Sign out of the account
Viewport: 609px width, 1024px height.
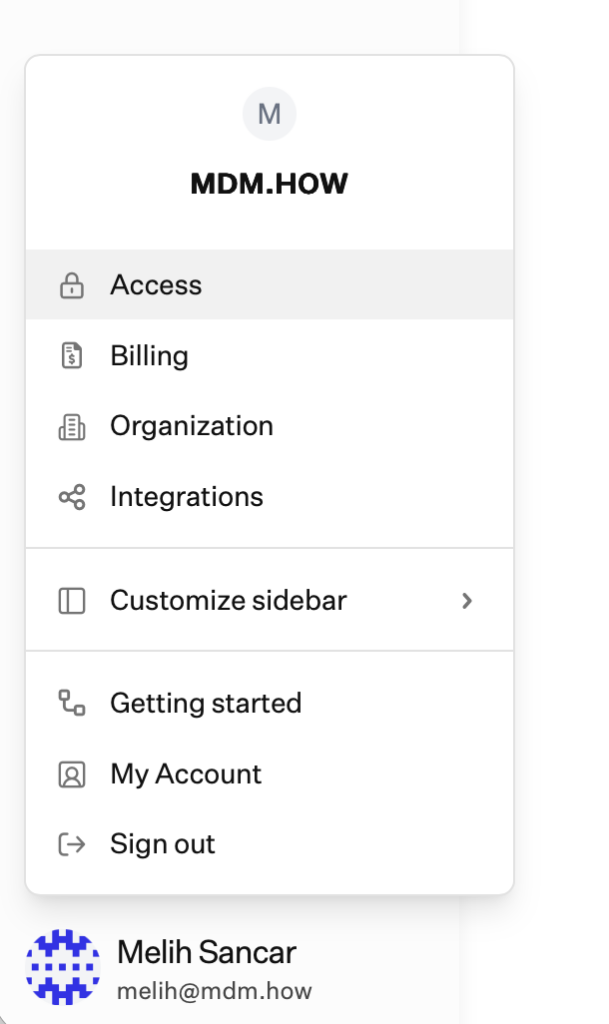(x=270, y=844)
